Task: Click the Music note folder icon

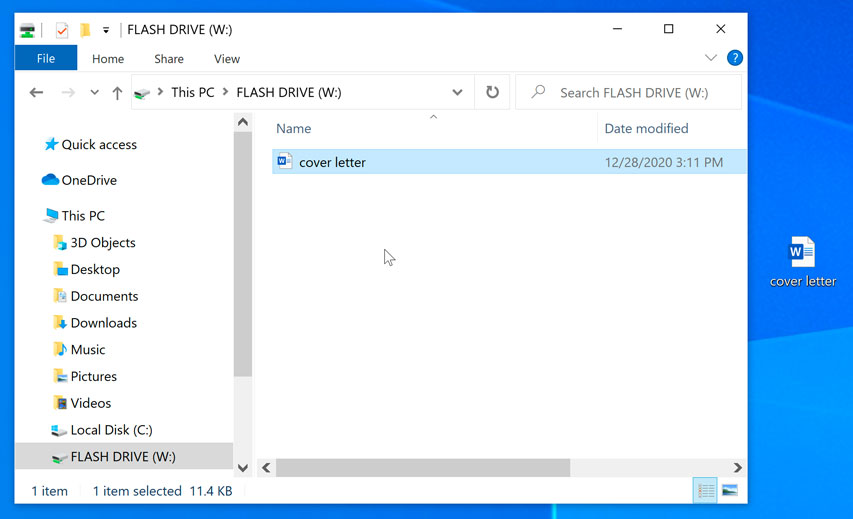Action: (x=60, y=349)
